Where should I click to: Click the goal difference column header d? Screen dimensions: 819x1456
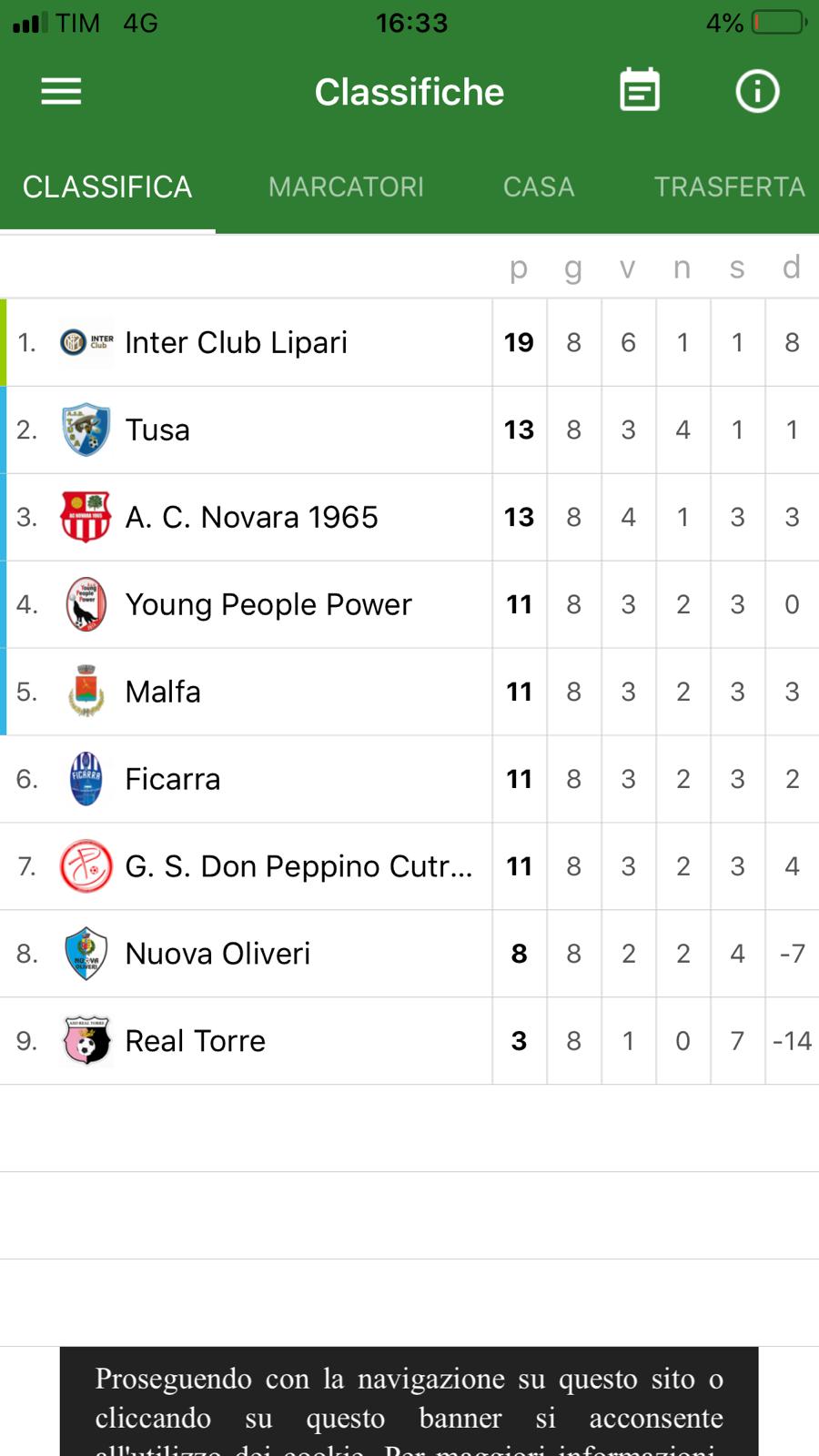click(792, 267)
